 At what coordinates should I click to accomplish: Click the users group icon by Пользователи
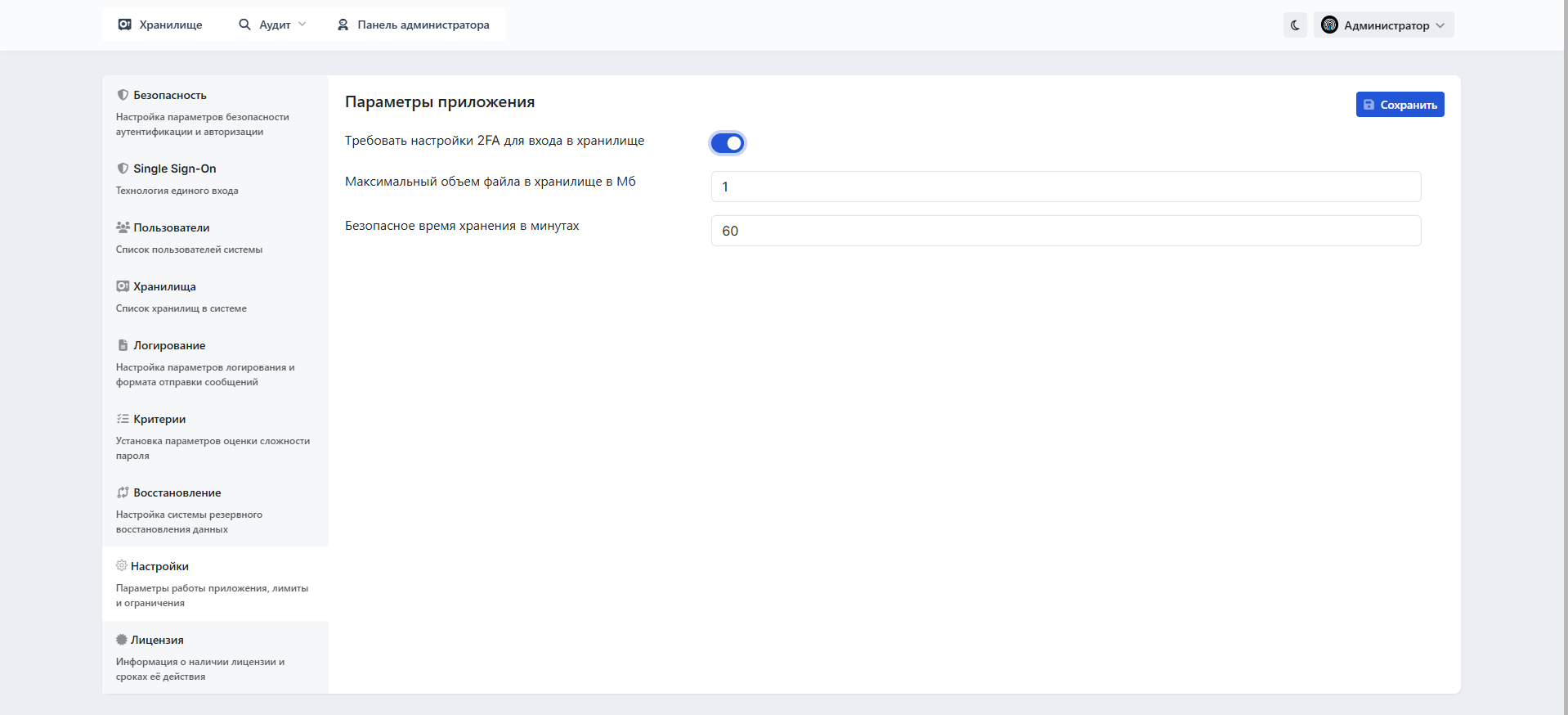point(123,227)
